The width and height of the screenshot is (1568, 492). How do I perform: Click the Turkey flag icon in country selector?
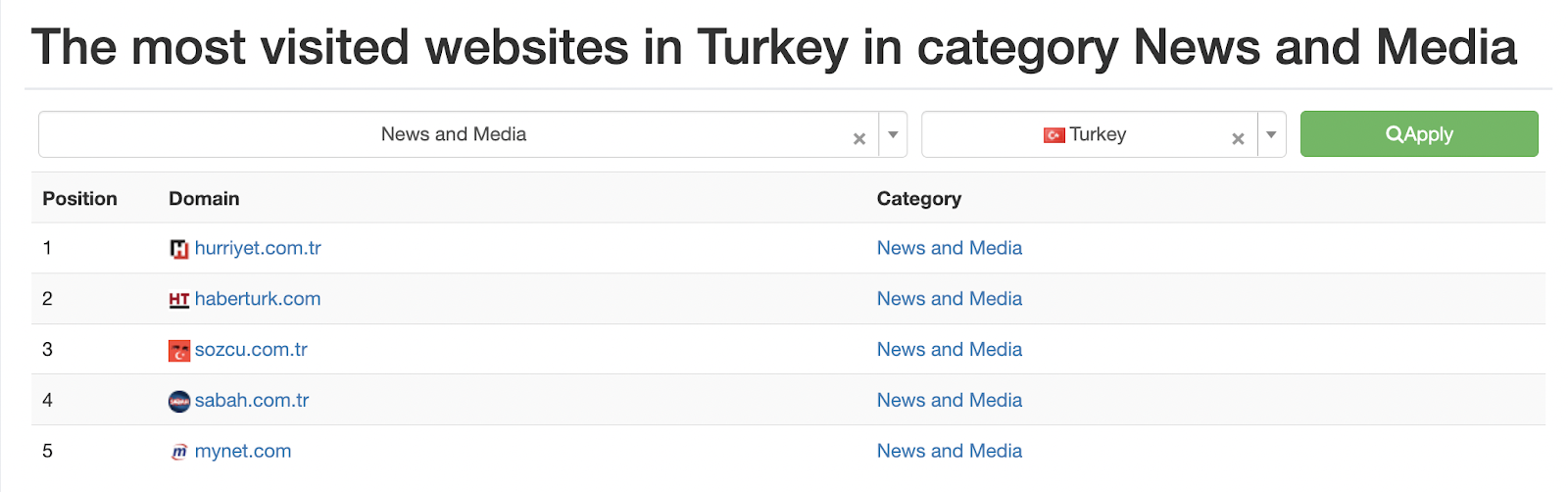click(x=1054, y=135)
